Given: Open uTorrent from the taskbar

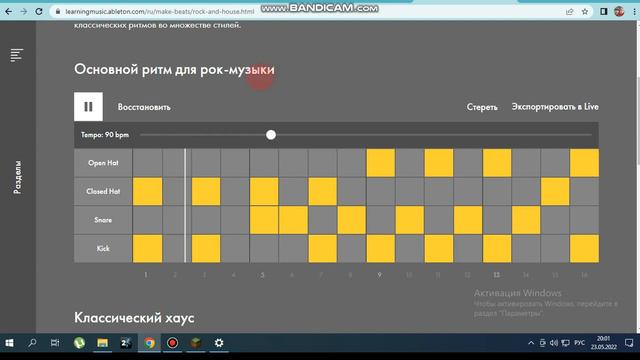Looking at the screenshot, I should coord(79,343).
